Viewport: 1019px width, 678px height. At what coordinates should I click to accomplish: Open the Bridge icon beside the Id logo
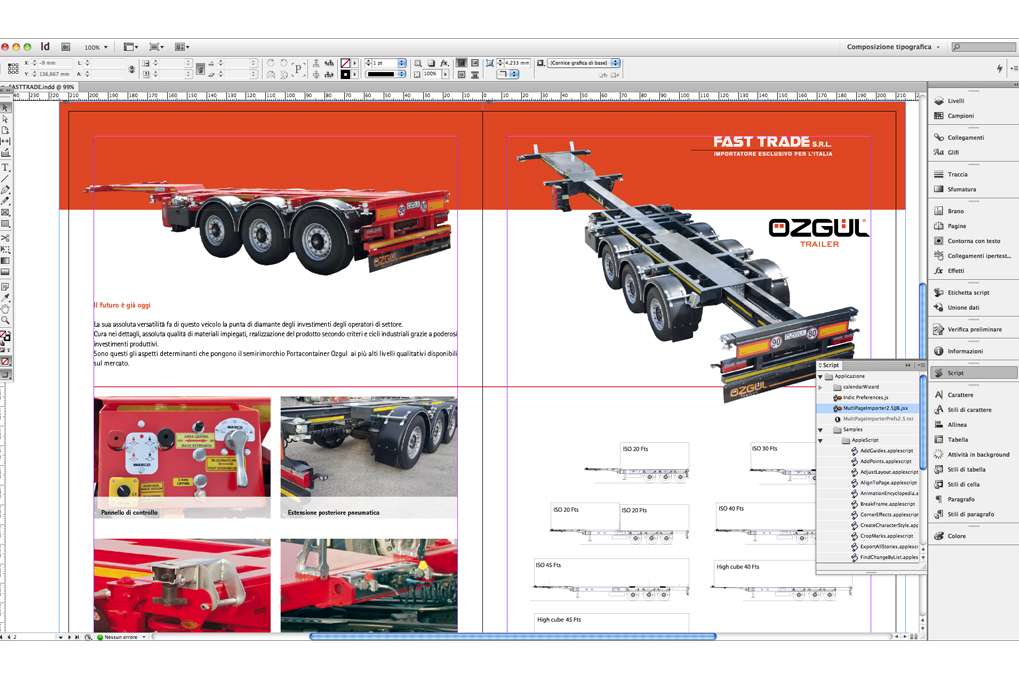coord(66,47)
